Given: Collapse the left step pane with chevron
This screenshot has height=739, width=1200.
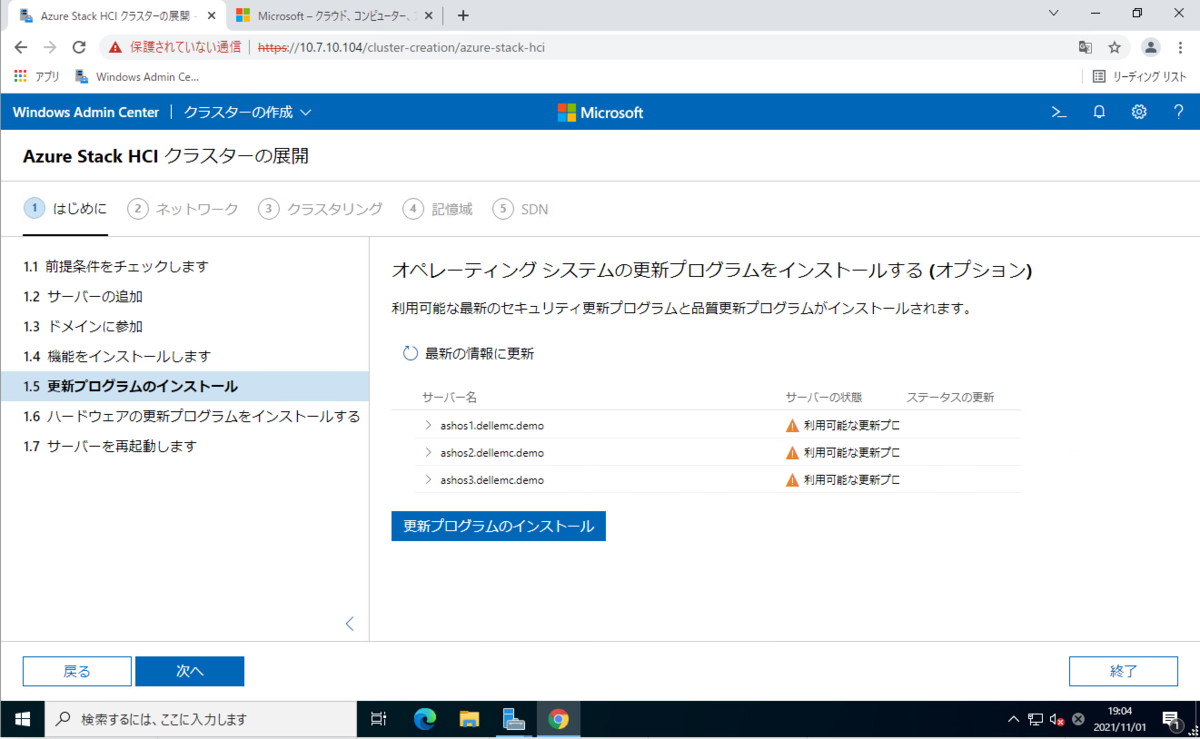Looking at the screenshot, I should tap(349, 623).
